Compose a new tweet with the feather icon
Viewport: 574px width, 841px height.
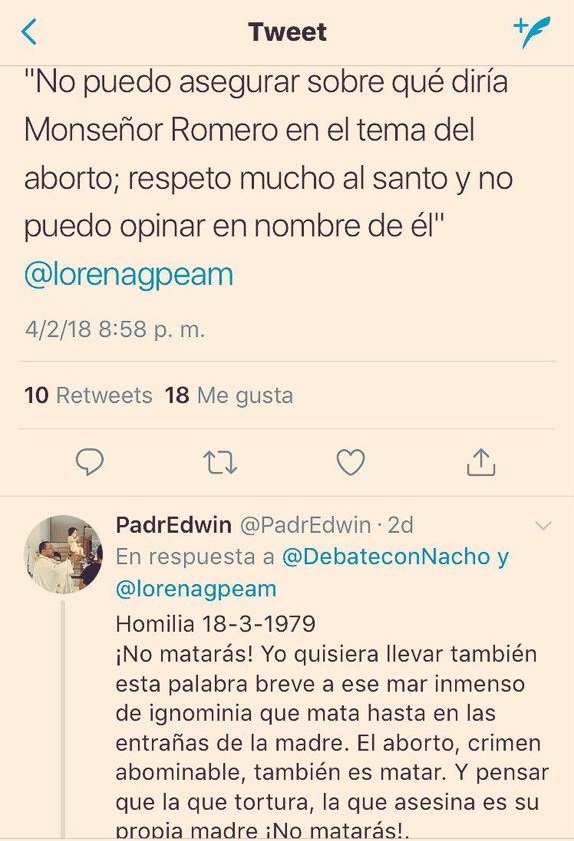532,32
